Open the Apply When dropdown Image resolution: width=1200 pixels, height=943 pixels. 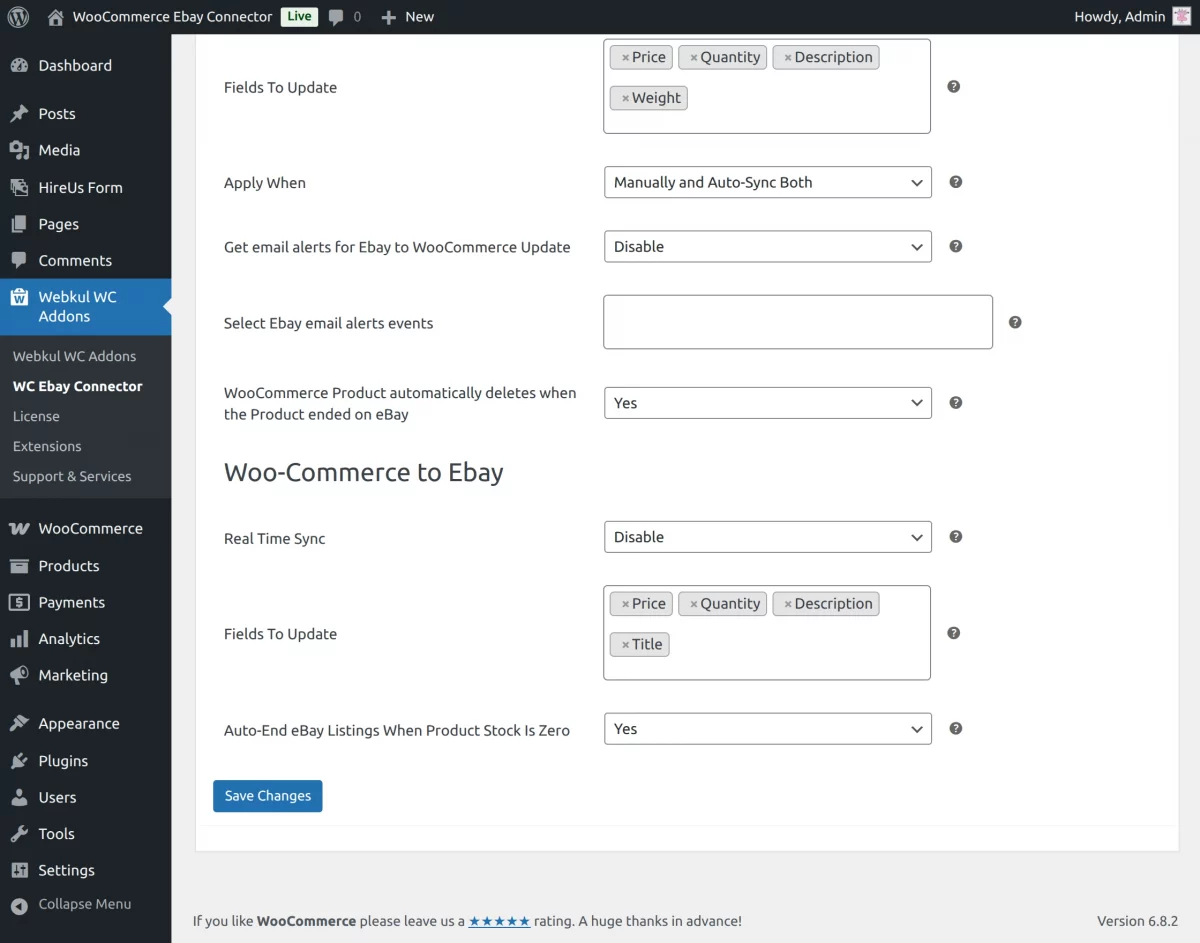(766, 182)
